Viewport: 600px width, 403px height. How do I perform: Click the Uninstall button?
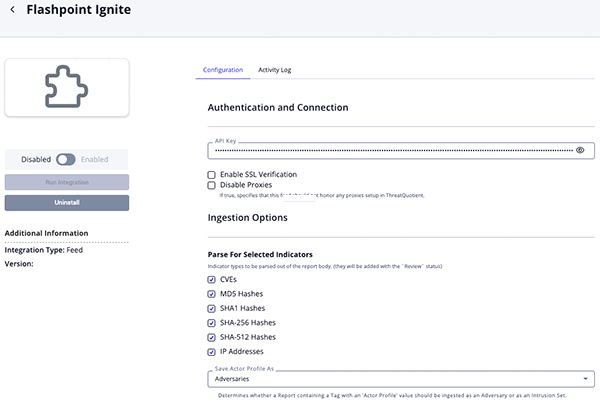point(66,203)
